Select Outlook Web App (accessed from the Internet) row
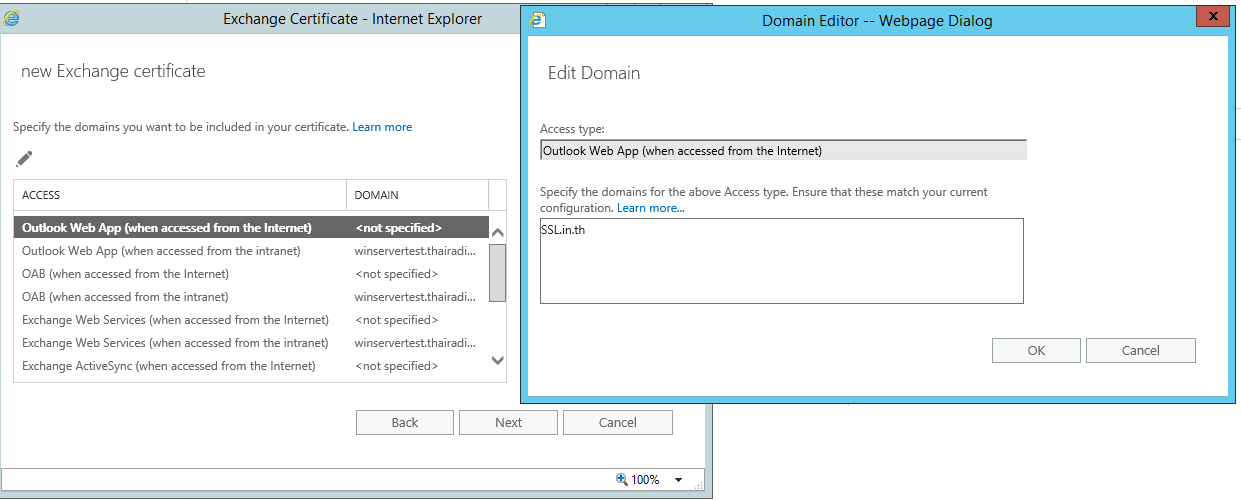The width and height of the screenshot is (1241, 500). point(167,228)
